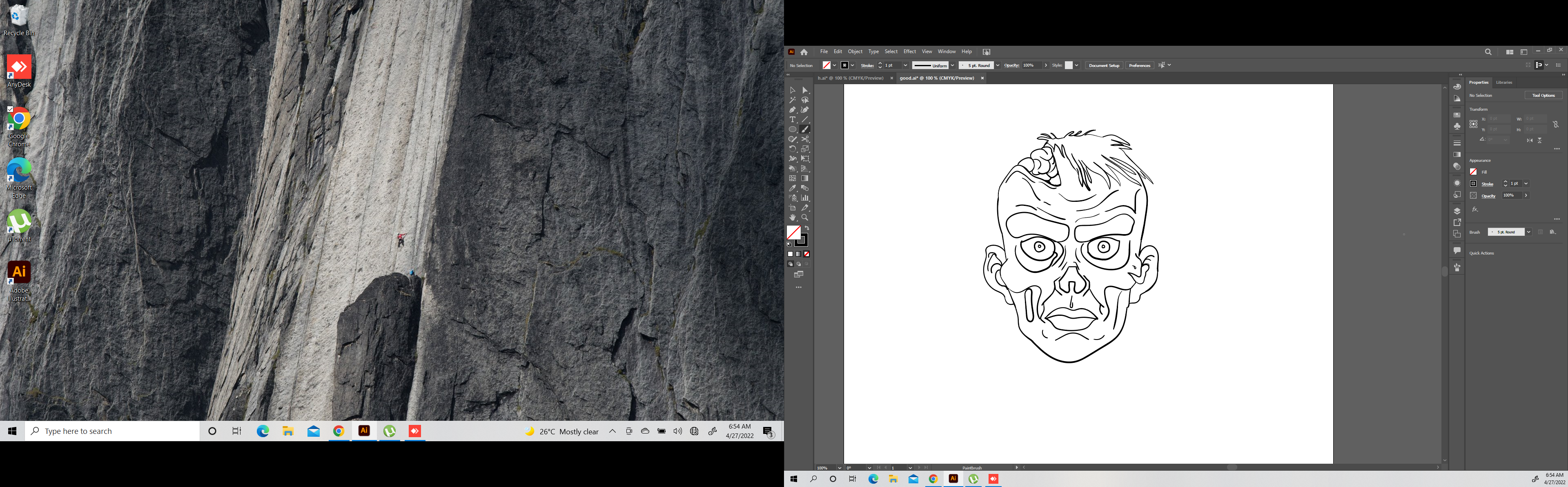Select the Curvature tool
The width and height of the screenshot is (1568, 487).
tap(805, 109)
